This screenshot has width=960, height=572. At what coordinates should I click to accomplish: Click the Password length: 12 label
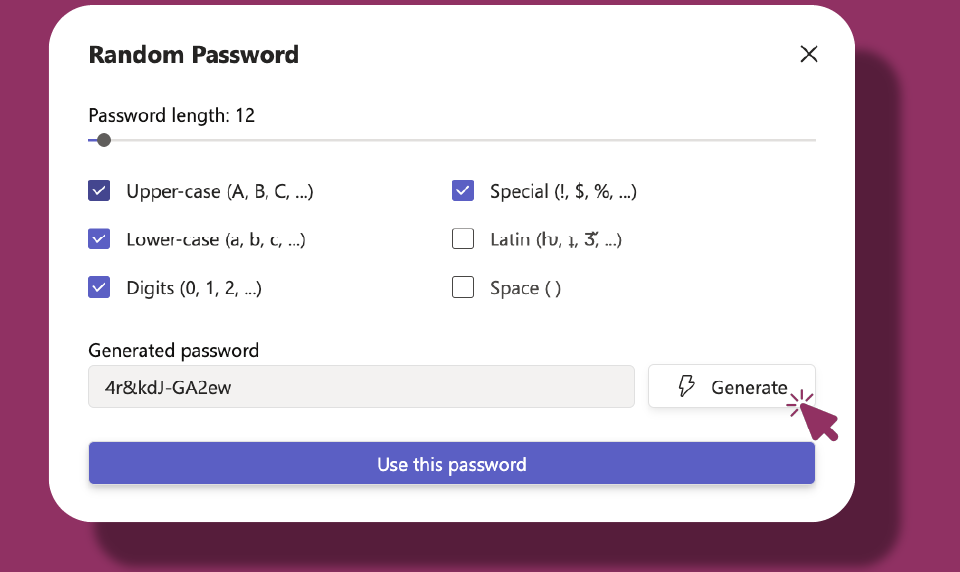(171, 115)
